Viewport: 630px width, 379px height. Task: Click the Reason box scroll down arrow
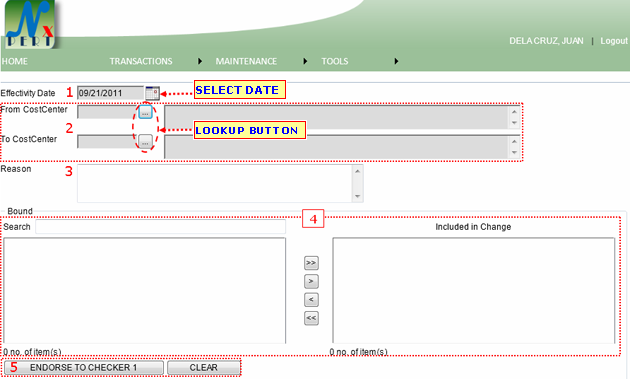[357, 197]
